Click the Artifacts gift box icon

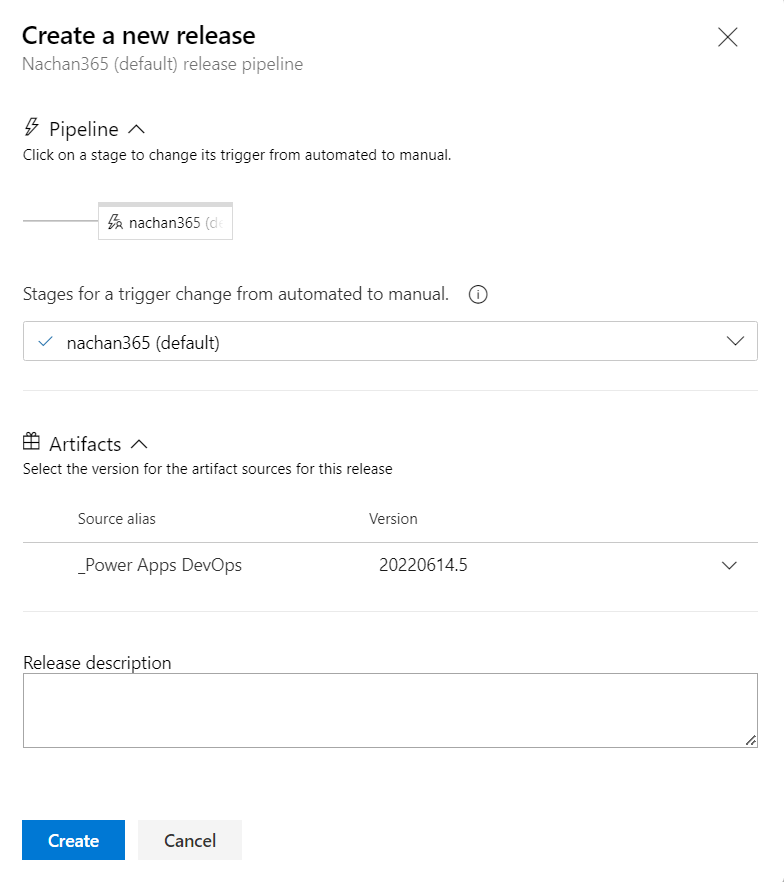(x=31, y=442)
